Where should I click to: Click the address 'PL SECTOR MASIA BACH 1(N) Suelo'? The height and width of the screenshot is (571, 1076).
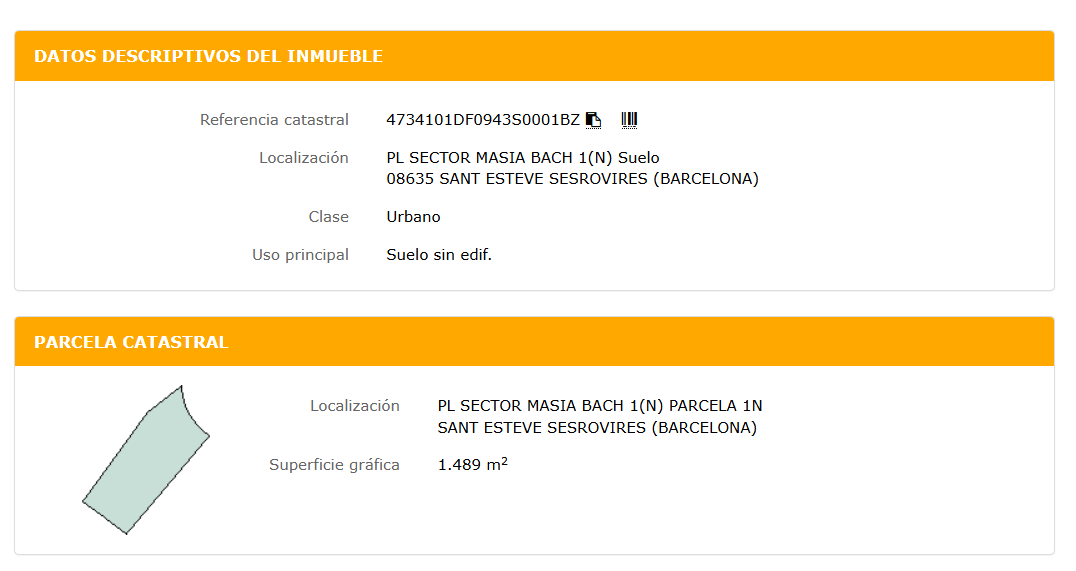coord(523,158)
